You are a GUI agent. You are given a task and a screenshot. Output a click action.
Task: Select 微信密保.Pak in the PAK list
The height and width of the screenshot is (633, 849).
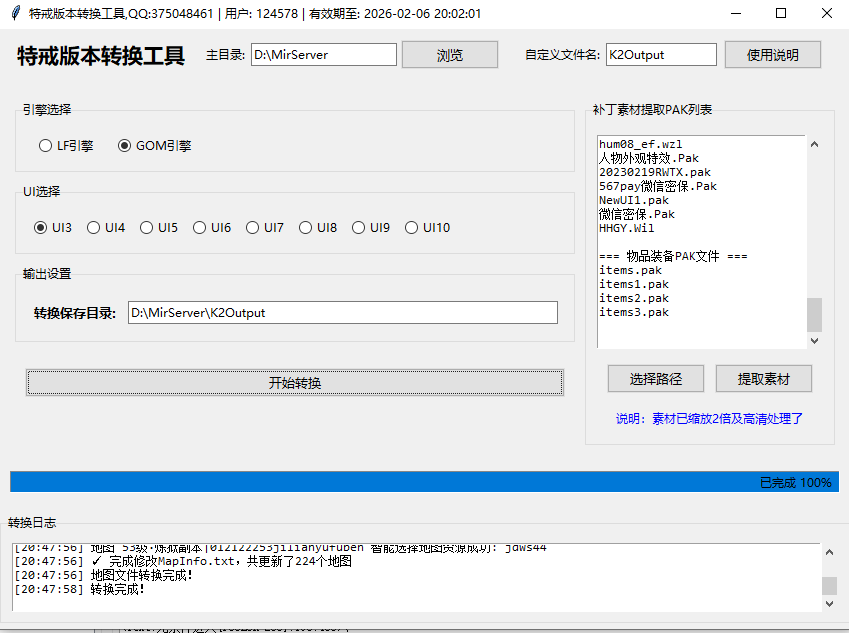pyautogui.click(x=628, y=214)
